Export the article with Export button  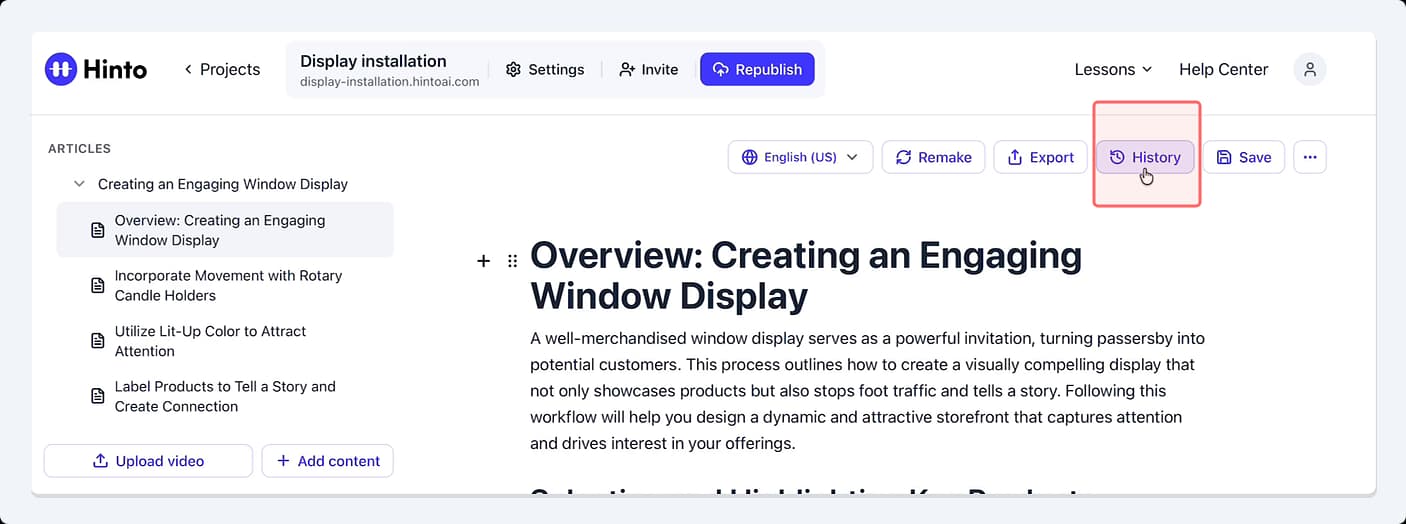coord(1040,157)
